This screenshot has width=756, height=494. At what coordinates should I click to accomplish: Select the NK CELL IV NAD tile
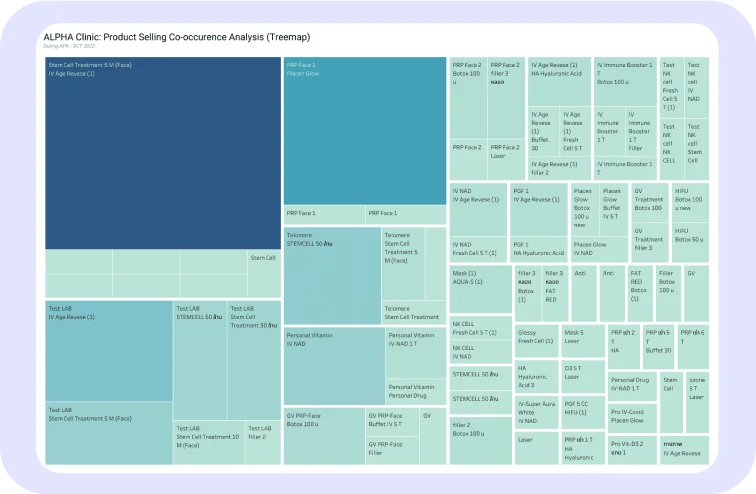point(481,352)
